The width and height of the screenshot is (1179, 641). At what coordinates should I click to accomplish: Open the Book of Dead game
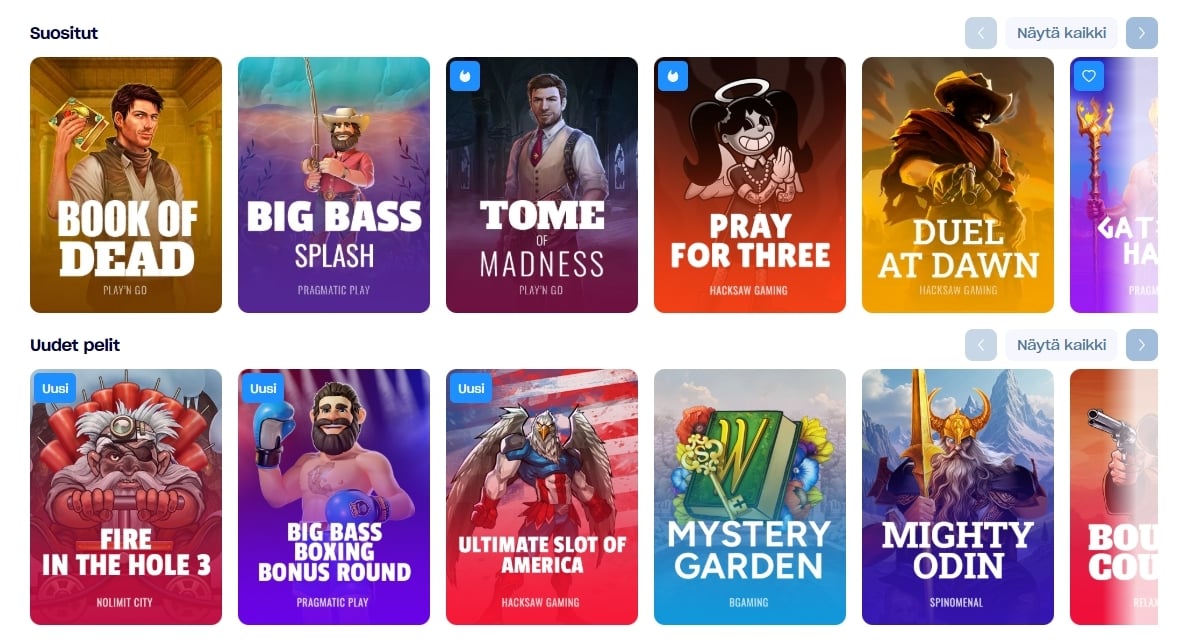(126, 185)
